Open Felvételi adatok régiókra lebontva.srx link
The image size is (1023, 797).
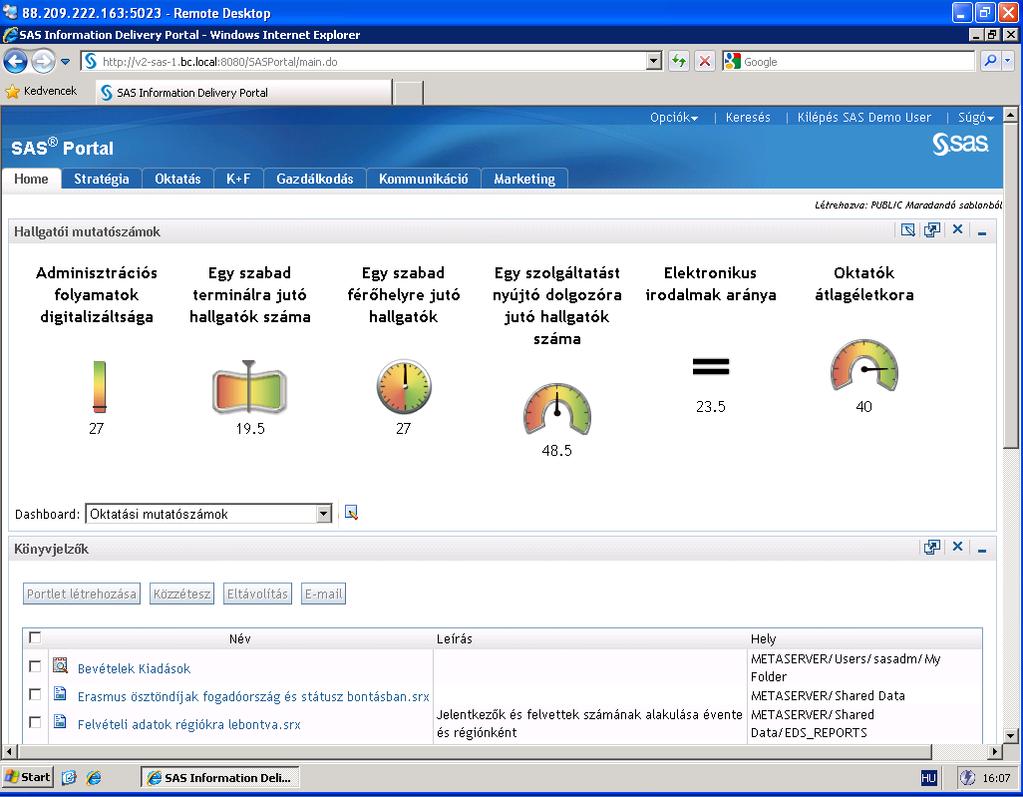189,725
